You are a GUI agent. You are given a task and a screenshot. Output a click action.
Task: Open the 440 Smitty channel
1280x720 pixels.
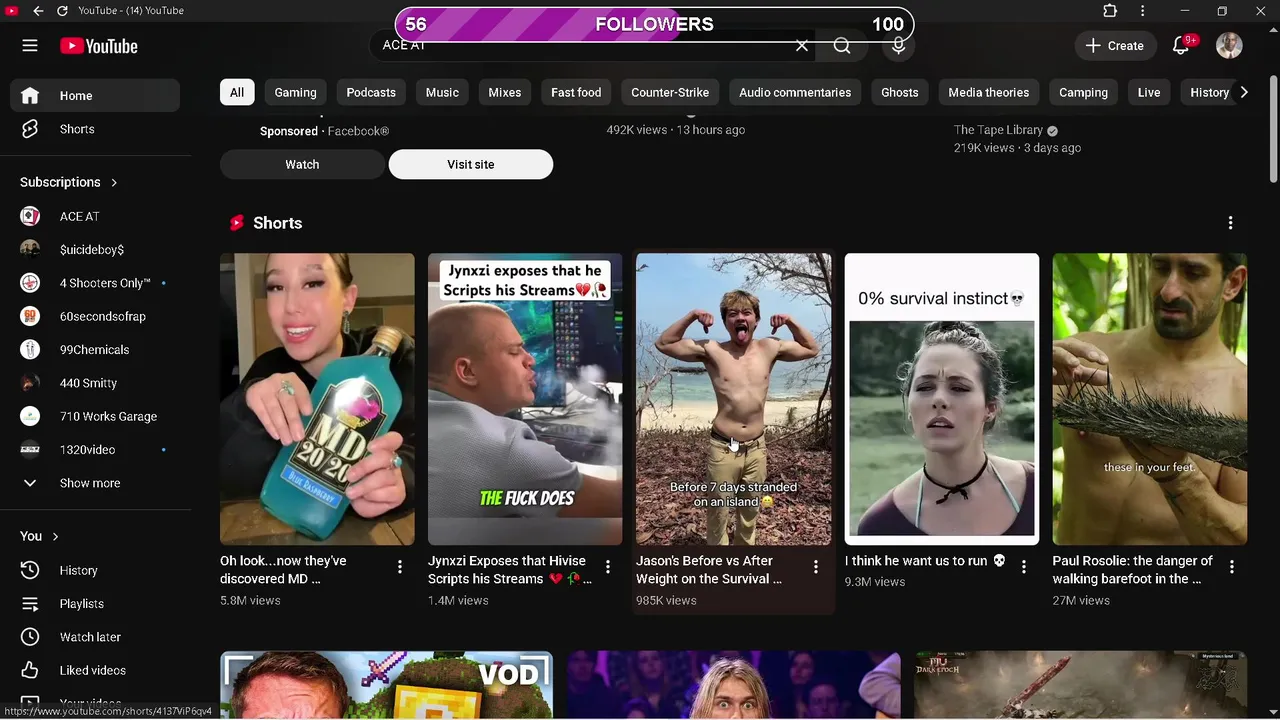(95, 383)
